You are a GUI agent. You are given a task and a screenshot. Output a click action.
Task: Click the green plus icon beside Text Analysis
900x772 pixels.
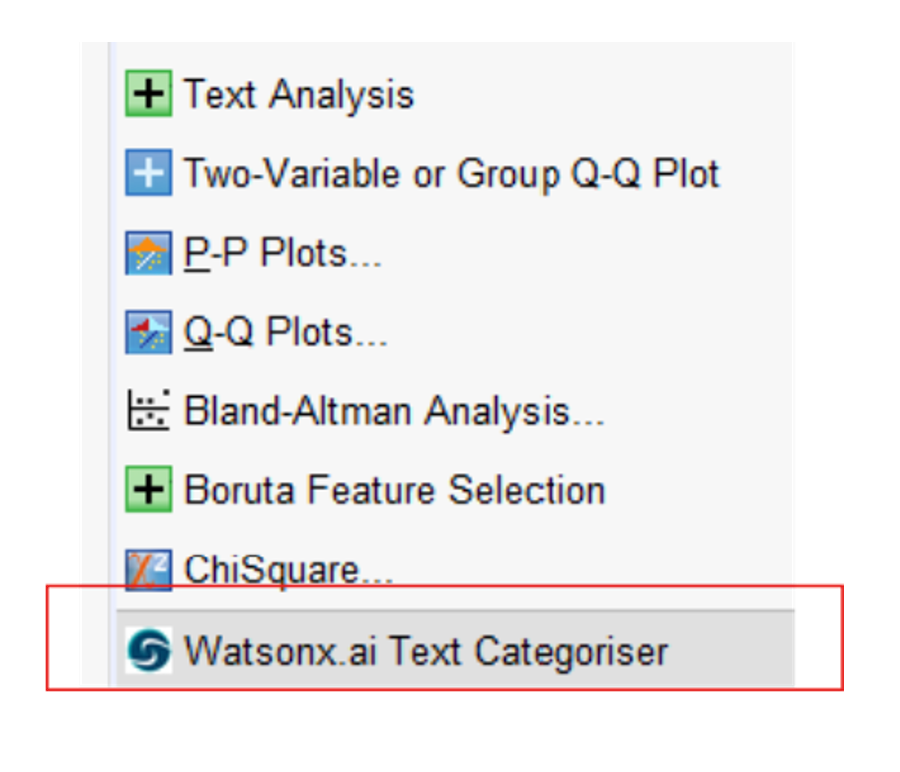point(149,94)
